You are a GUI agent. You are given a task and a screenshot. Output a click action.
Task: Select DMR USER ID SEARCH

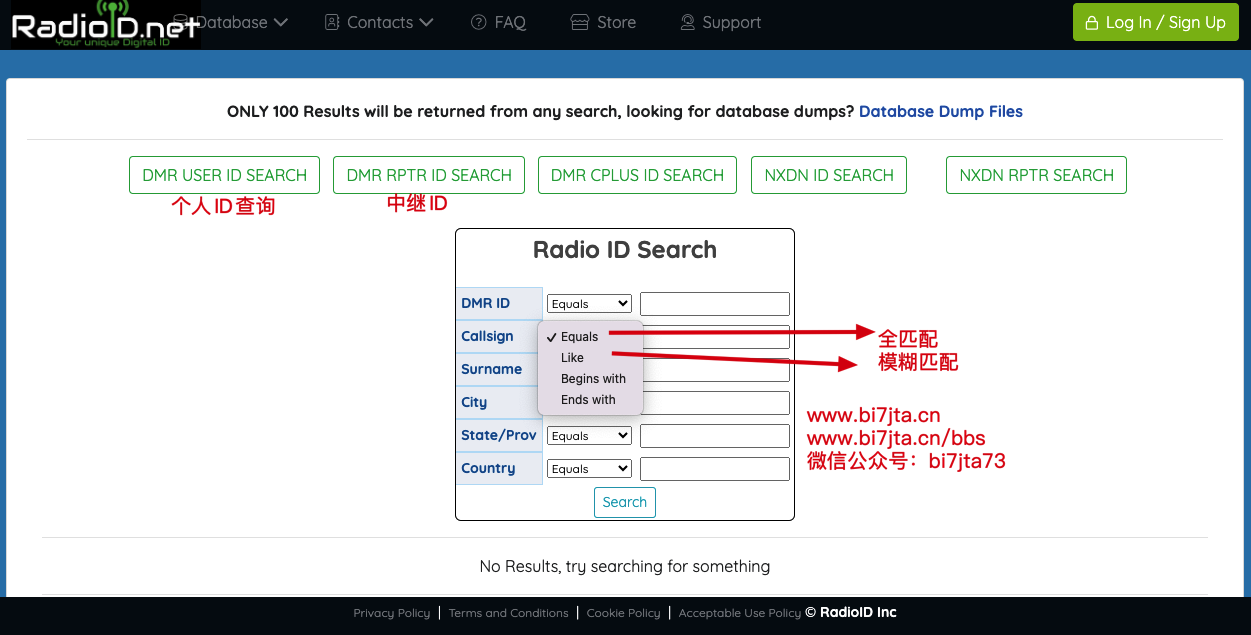[224, 175]
